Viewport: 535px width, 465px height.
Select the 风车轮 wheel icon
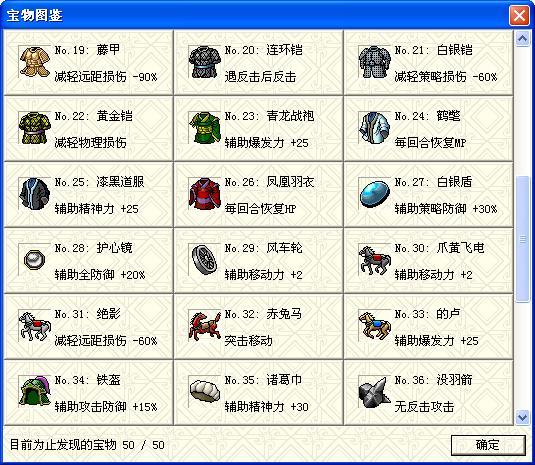[x=205, y=260]
